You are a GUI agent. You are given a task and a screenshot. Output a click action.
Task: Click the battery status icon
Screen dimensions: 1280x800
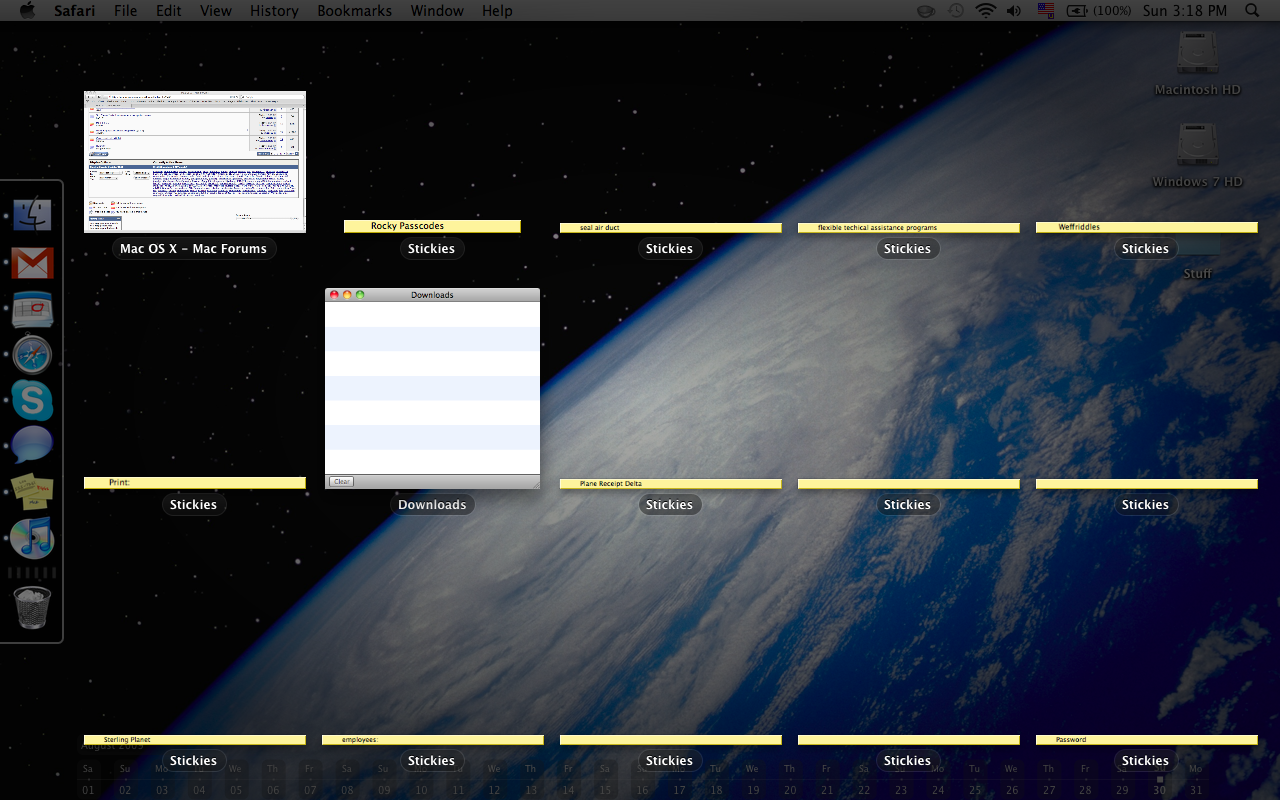tap(1077, 11)
